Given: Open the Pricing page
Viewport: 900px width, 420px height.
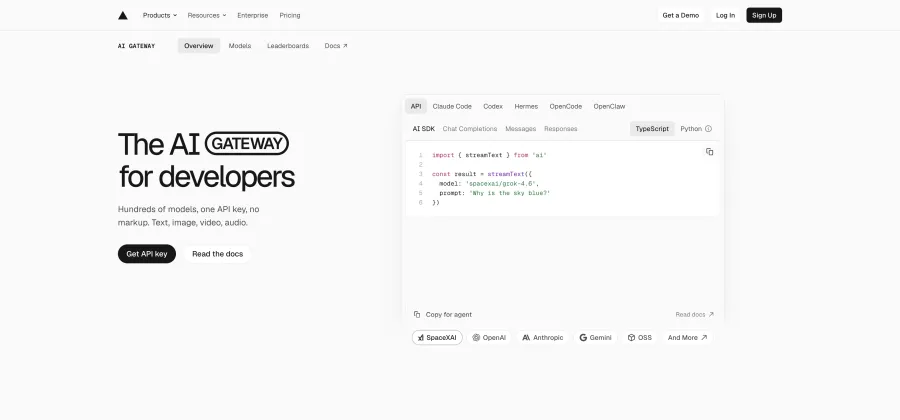Looking at the screenshot, I should click(290, 15).
